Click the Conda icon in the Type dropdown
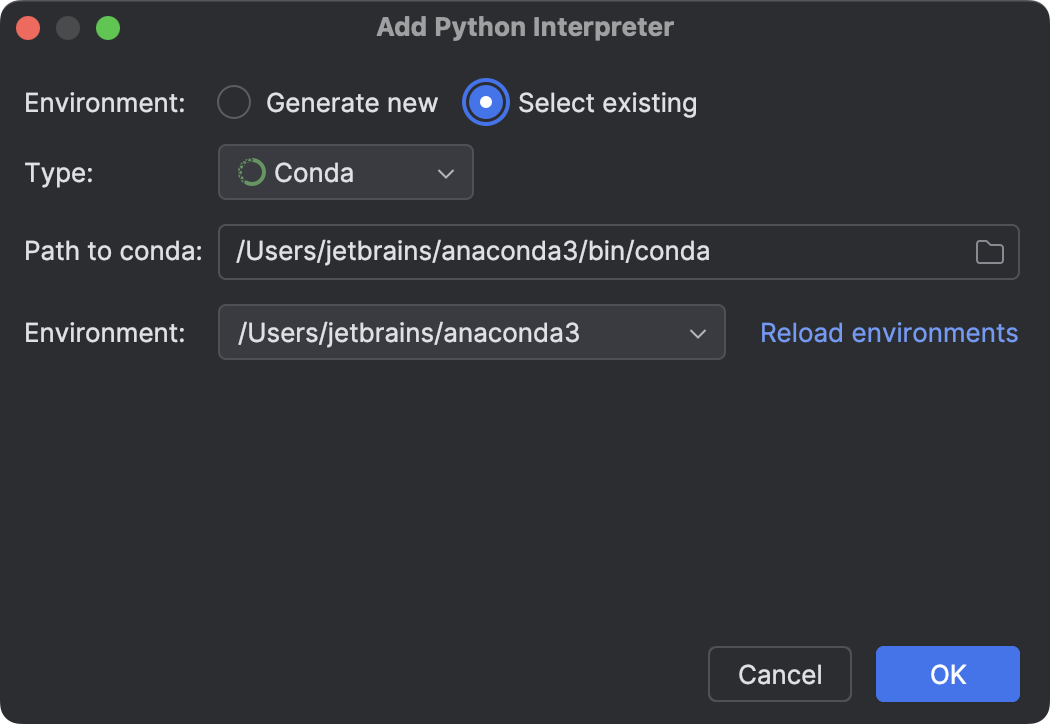This screenshot has width=1050, height=724. click(254, 172)
